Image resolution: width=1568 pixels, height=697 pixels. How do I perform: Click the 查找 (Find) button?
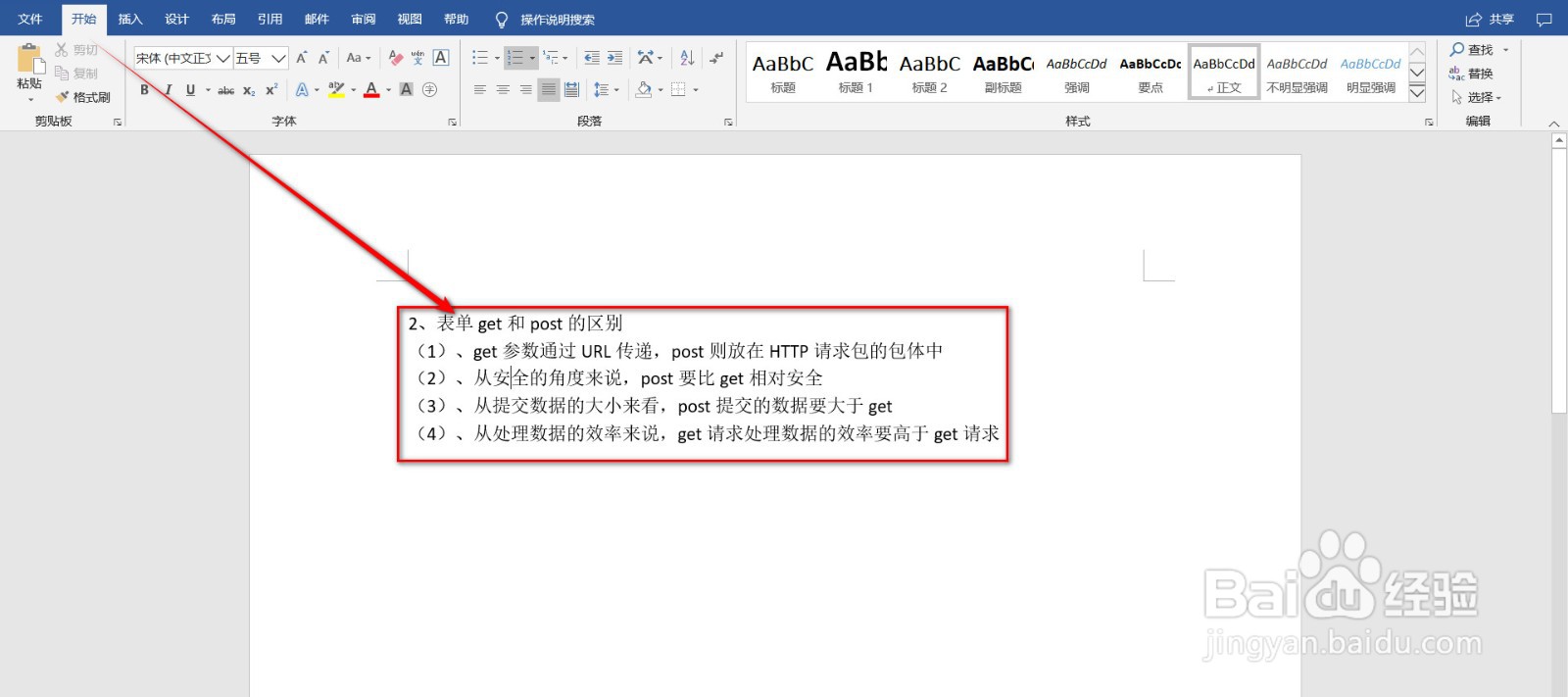coord(1480,49)
